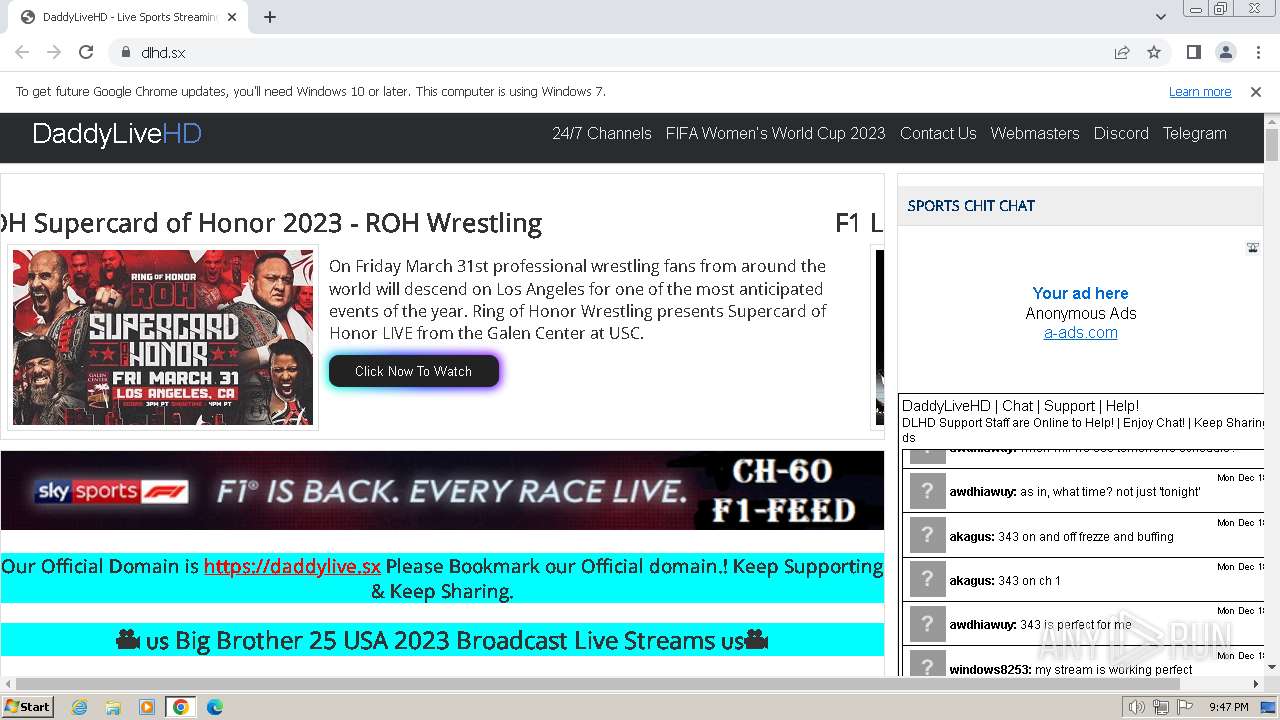The height and width of the screenshot is (720, 1280).
Task: Open the Windows Start menu
Action: [28, 707]
